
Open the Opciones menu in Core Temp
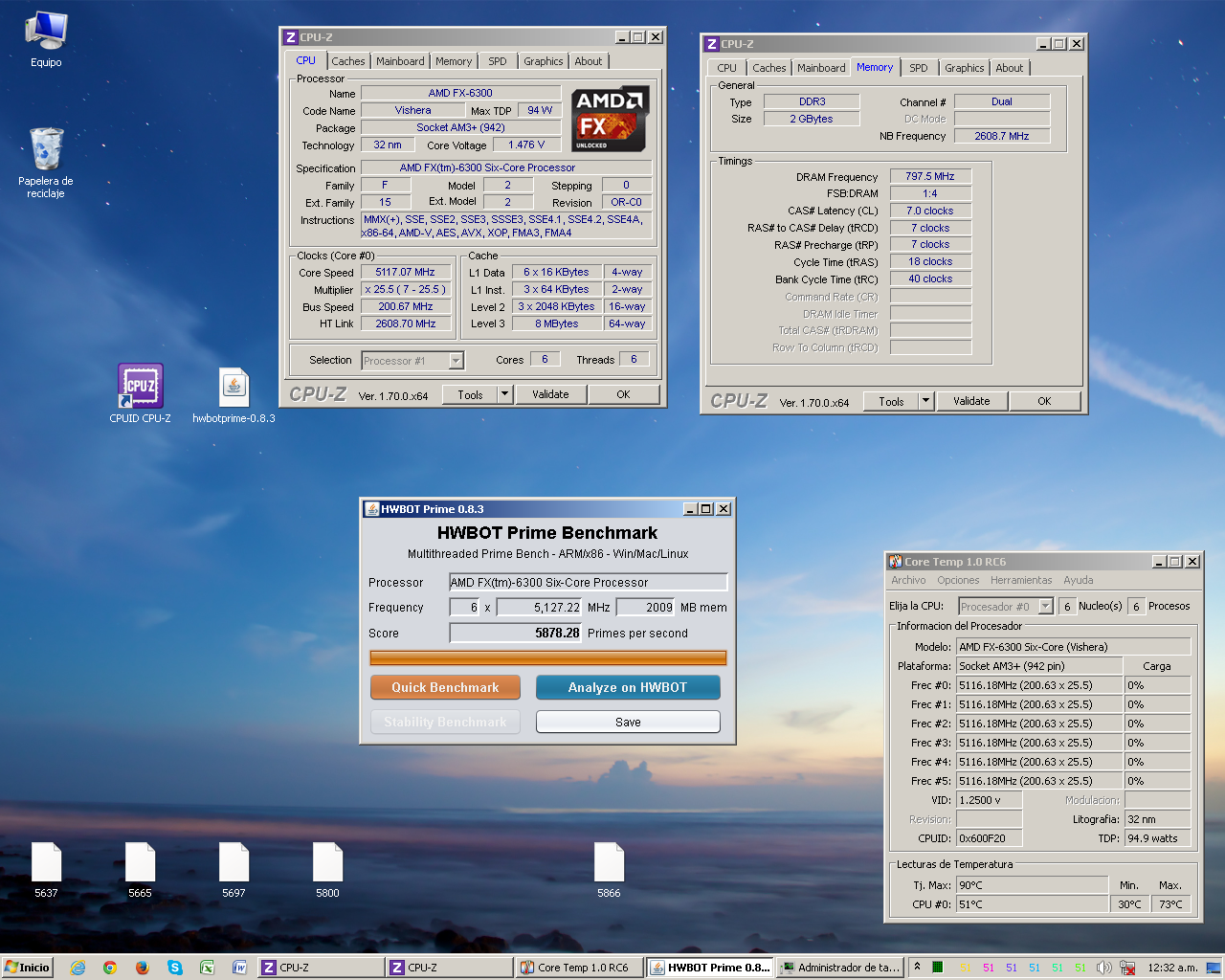coord(958,580)
